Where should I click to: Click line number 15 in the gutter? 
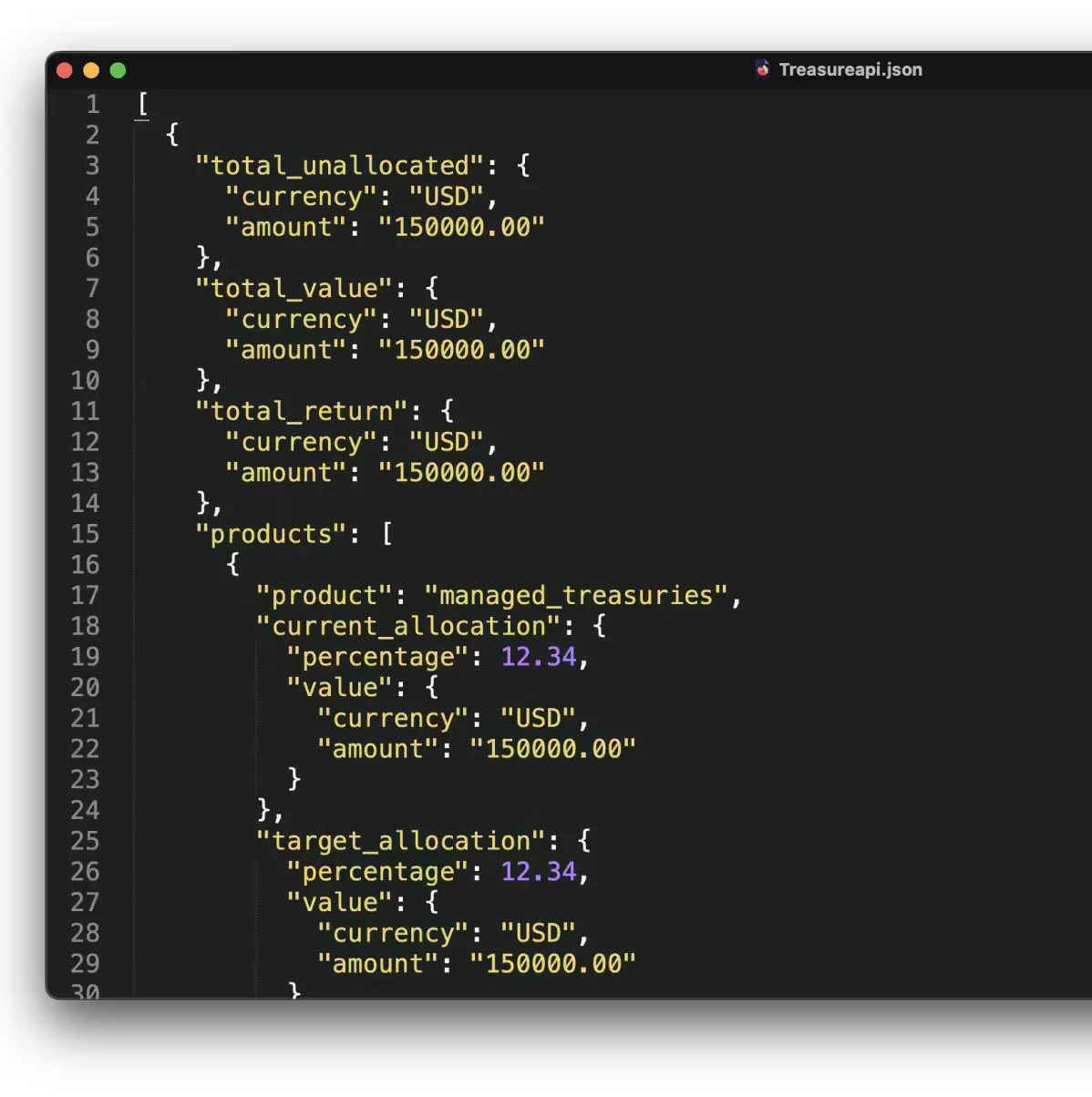point(86,534)
